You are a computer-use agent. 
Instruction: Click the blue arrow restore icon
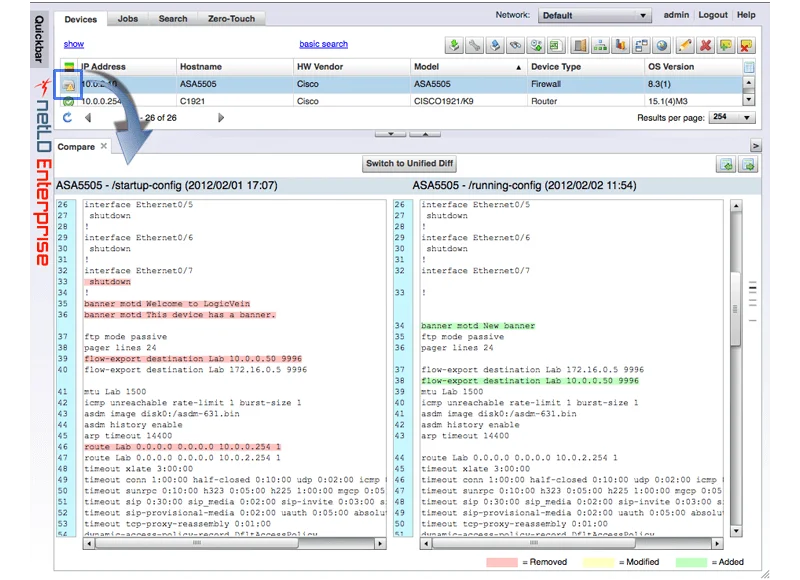[x=495, y=45]
